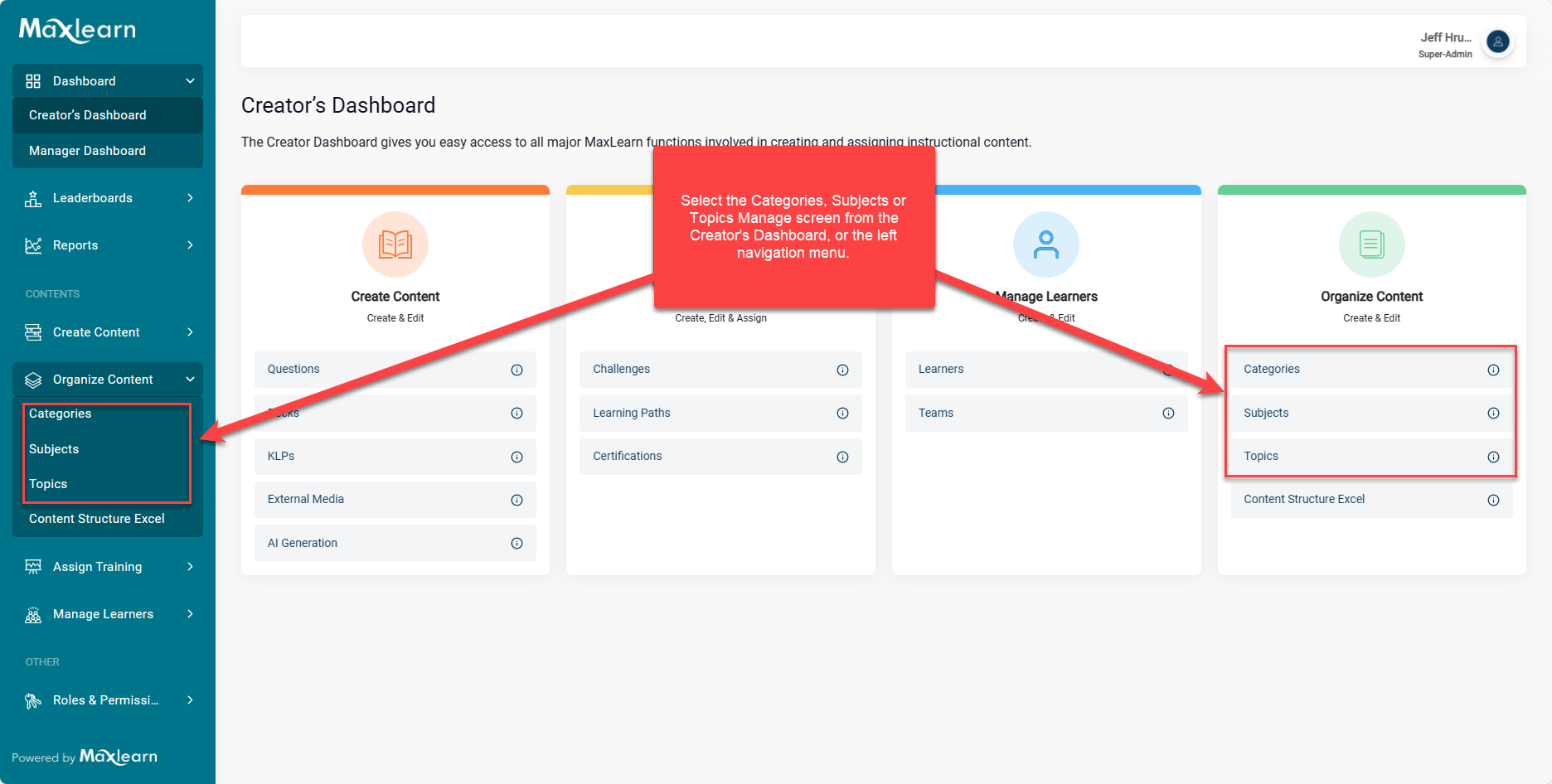1552x784 pixels.
Task: Open Creator's Dashboard in sidebar
Action: point(108,115)
